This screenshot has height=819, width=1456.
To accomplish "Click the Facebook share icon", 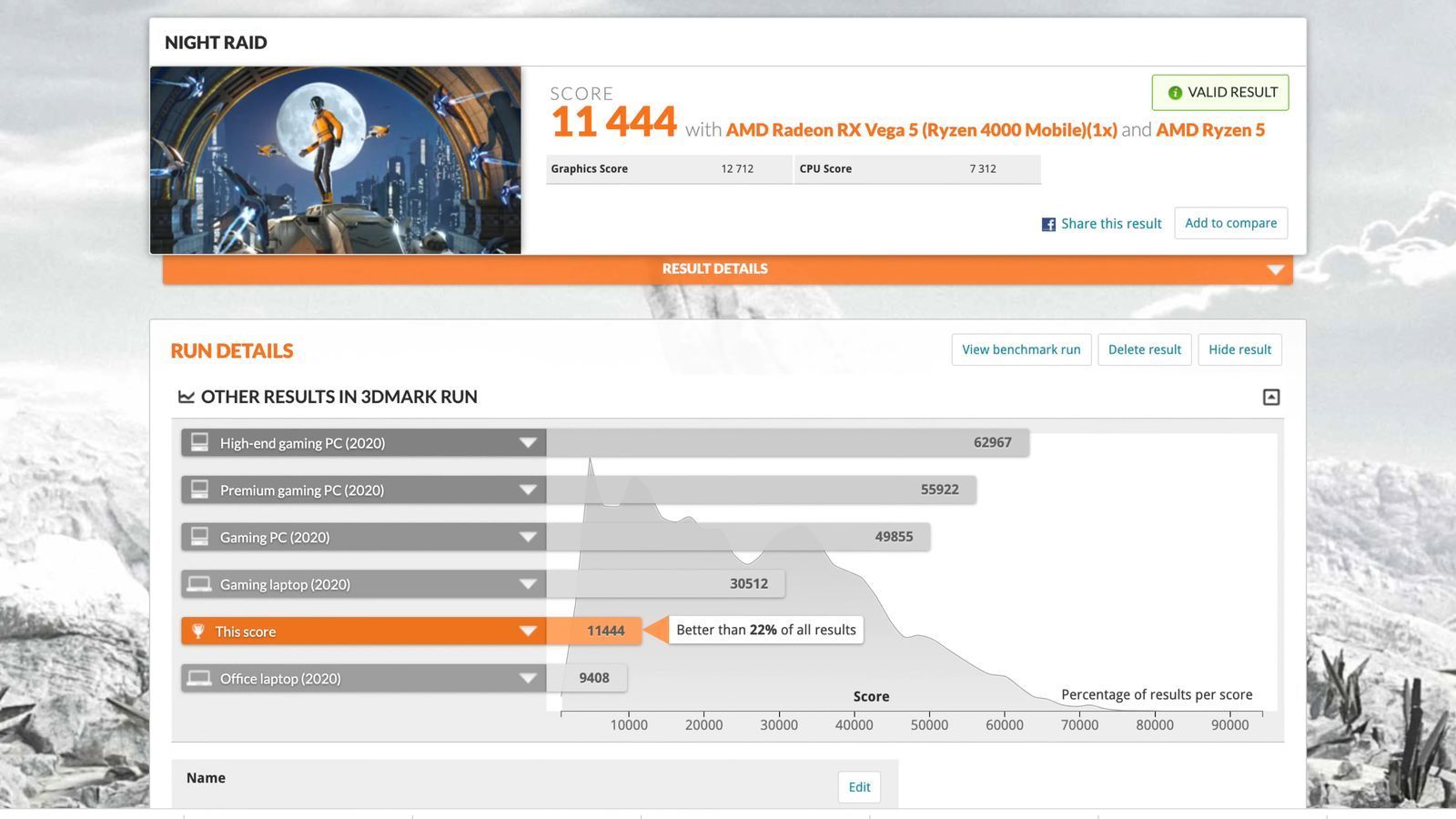I will 1048,224.
